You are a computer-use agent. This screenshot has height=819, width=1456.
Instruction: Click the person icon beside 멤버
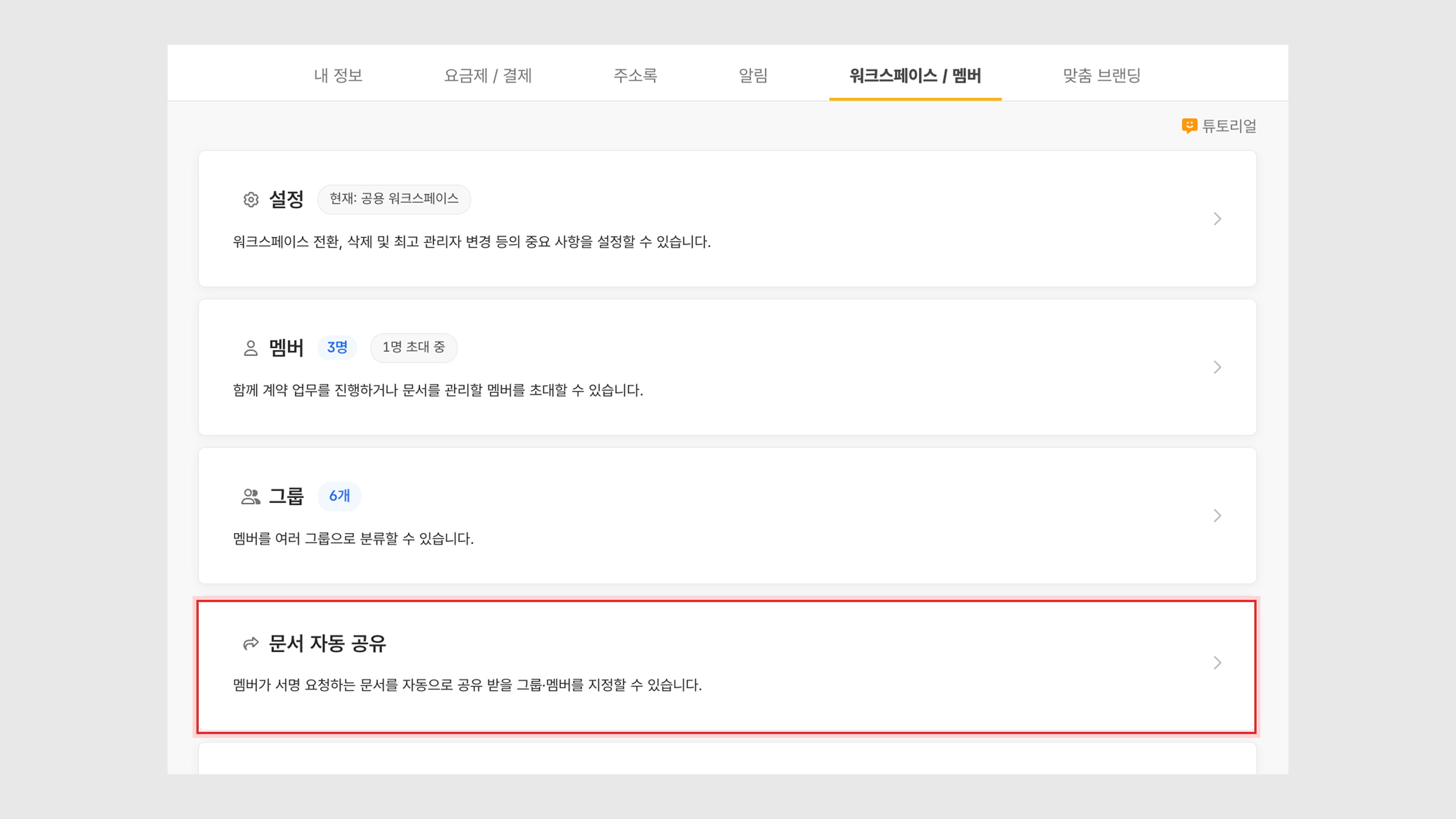[250, 348]
